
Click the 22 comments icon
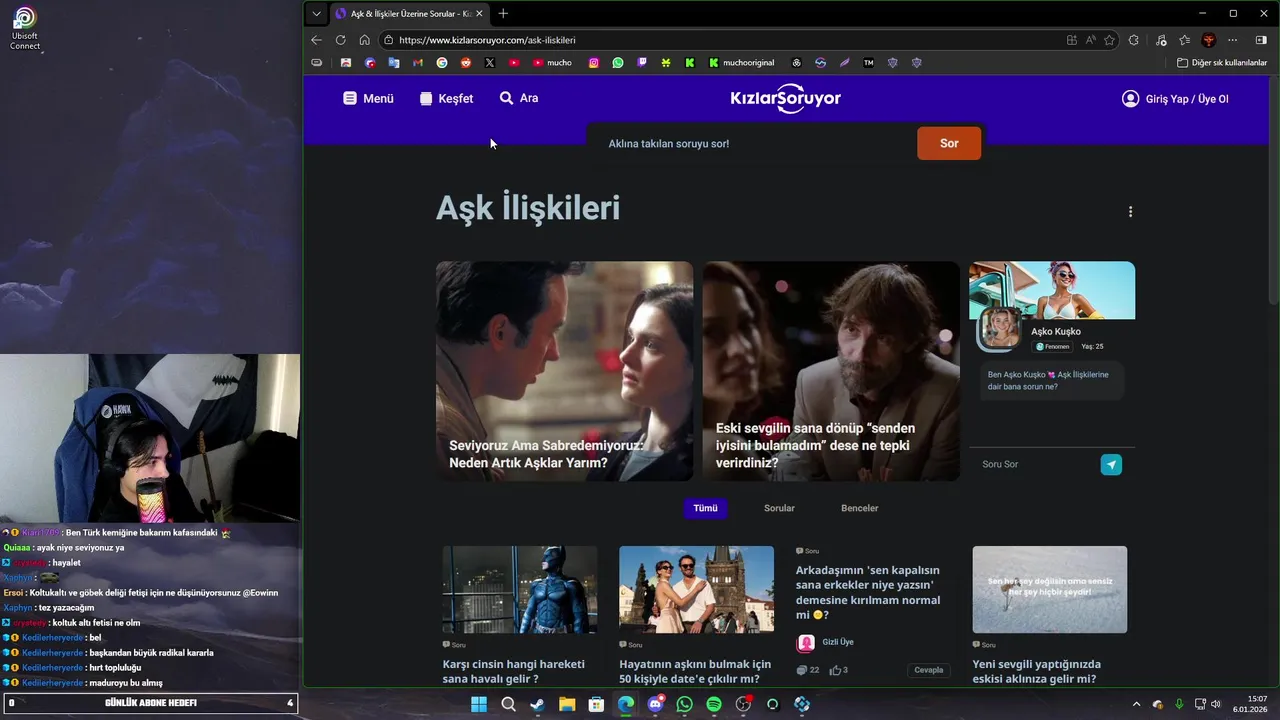801,670
